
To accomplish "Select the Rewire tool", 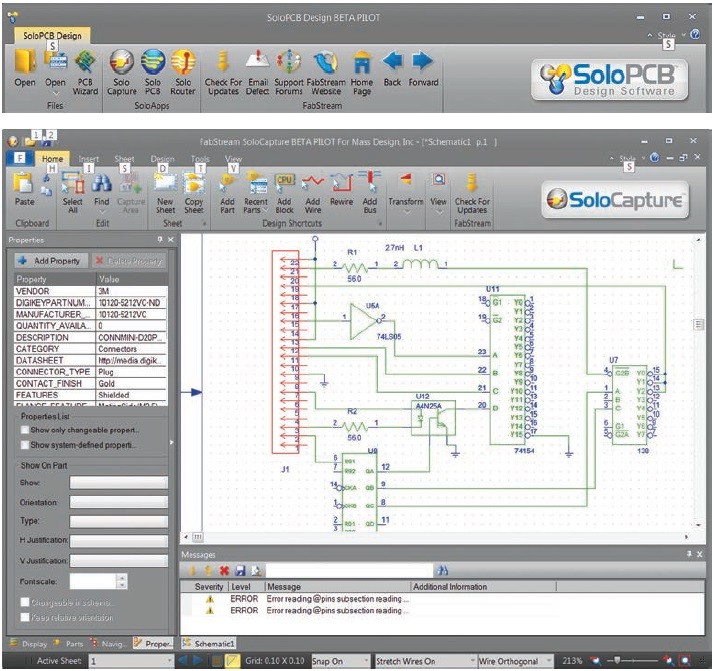I will [342, 189].
